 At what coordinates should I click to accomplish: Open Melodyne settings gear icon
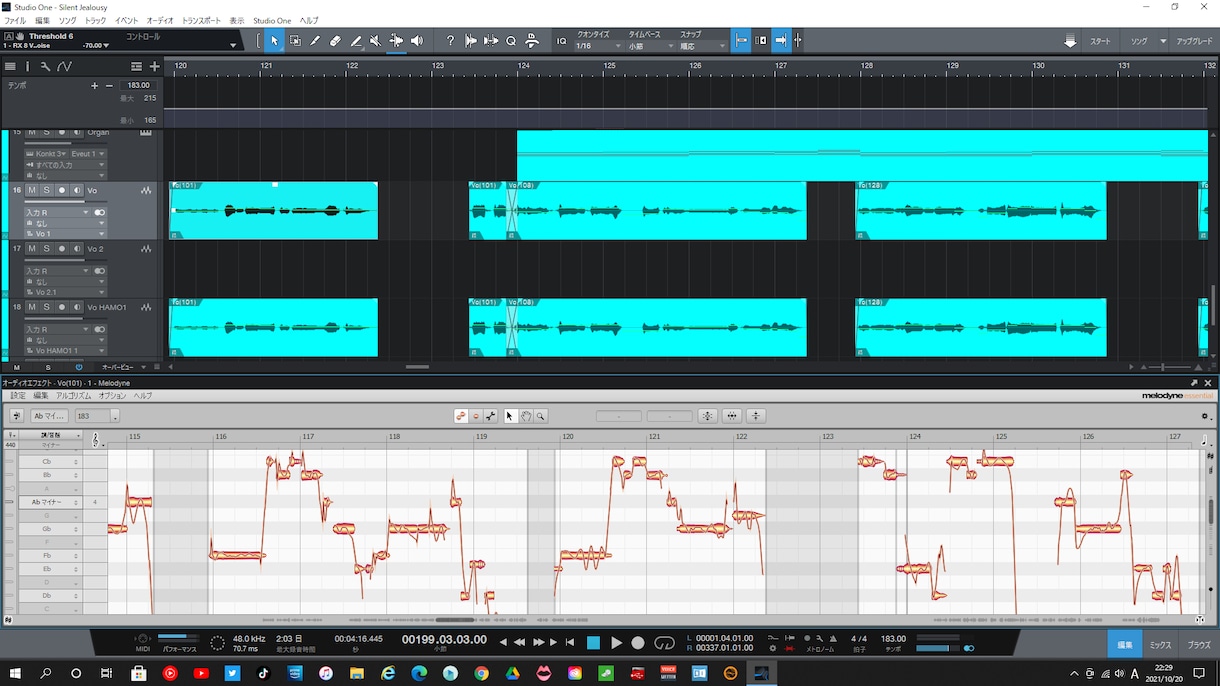click(x=1205, y=416)
